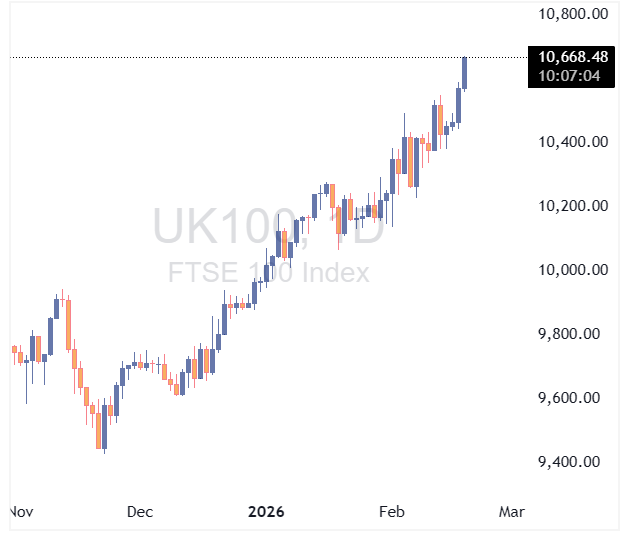629x544 pixels.
Task: Select the Nov label on time axis
Action: point(20,512)
